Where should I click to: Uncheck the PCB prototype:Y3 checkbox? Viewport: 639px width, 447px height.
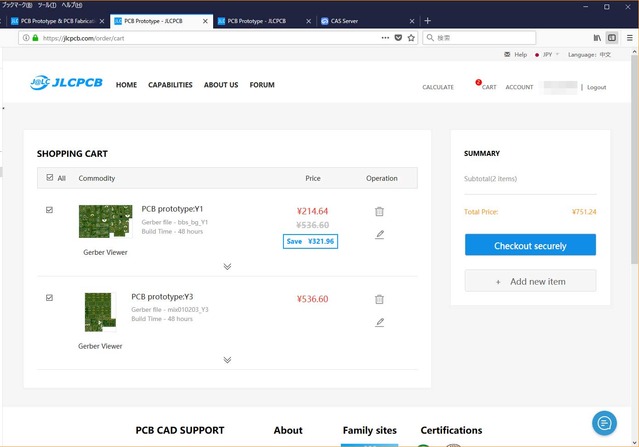coord(49,298)
